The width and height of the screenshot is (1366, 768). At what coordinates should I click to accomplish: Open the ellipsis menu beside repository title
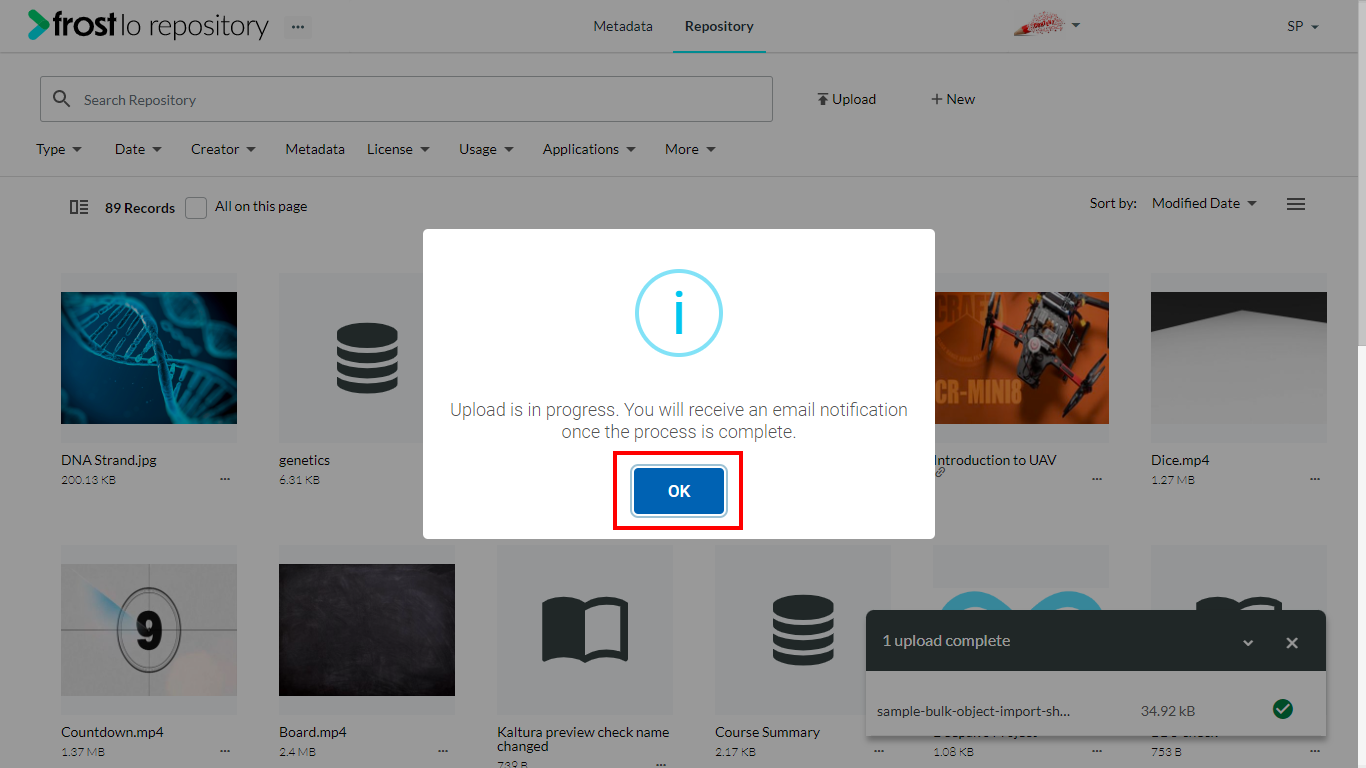298,27
